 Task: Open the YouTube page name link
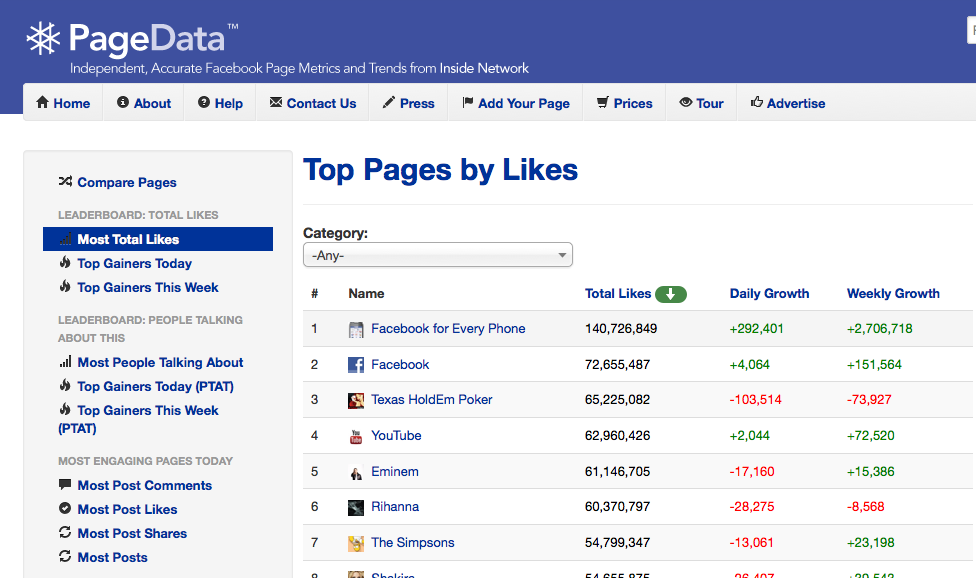pos(396,436)
